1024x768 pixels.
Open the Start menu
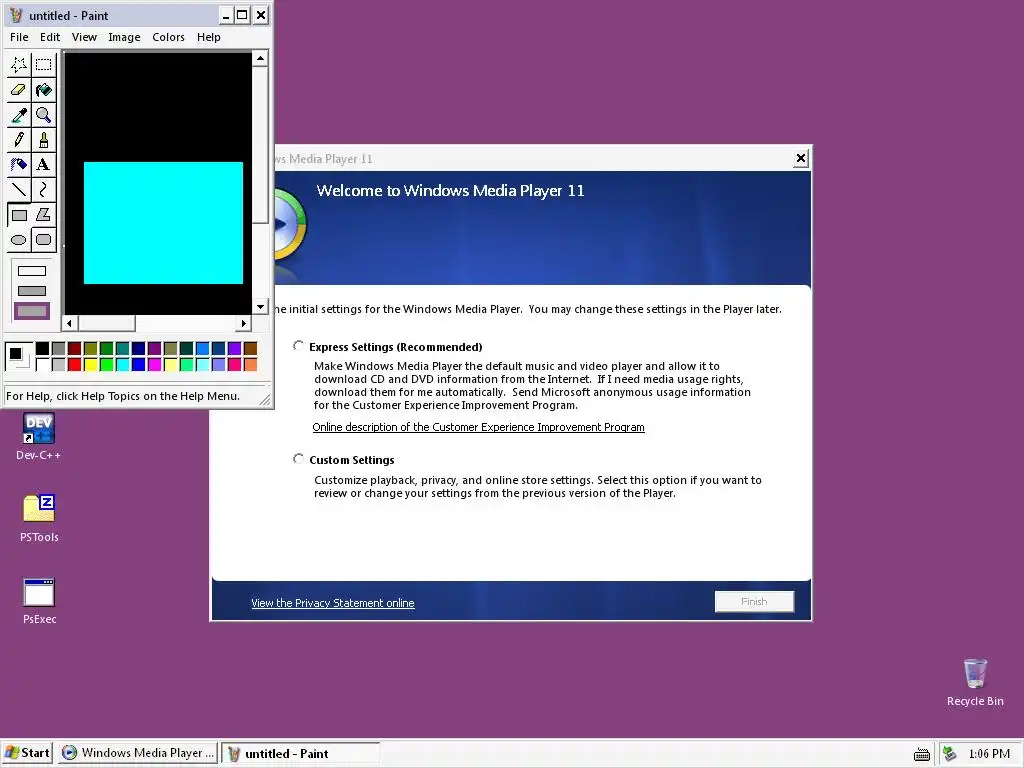27,753
